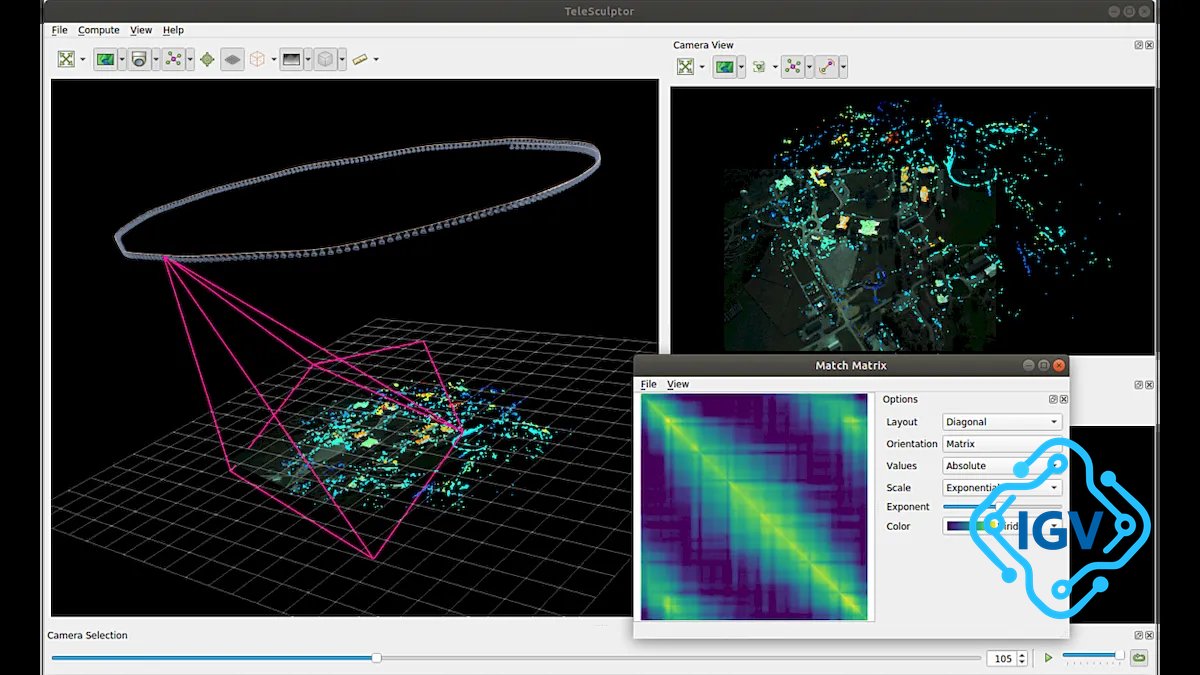Click feature points icon in Camera View toolbar
Viewport: 1200px width, 675px height.
click(759, 66)
